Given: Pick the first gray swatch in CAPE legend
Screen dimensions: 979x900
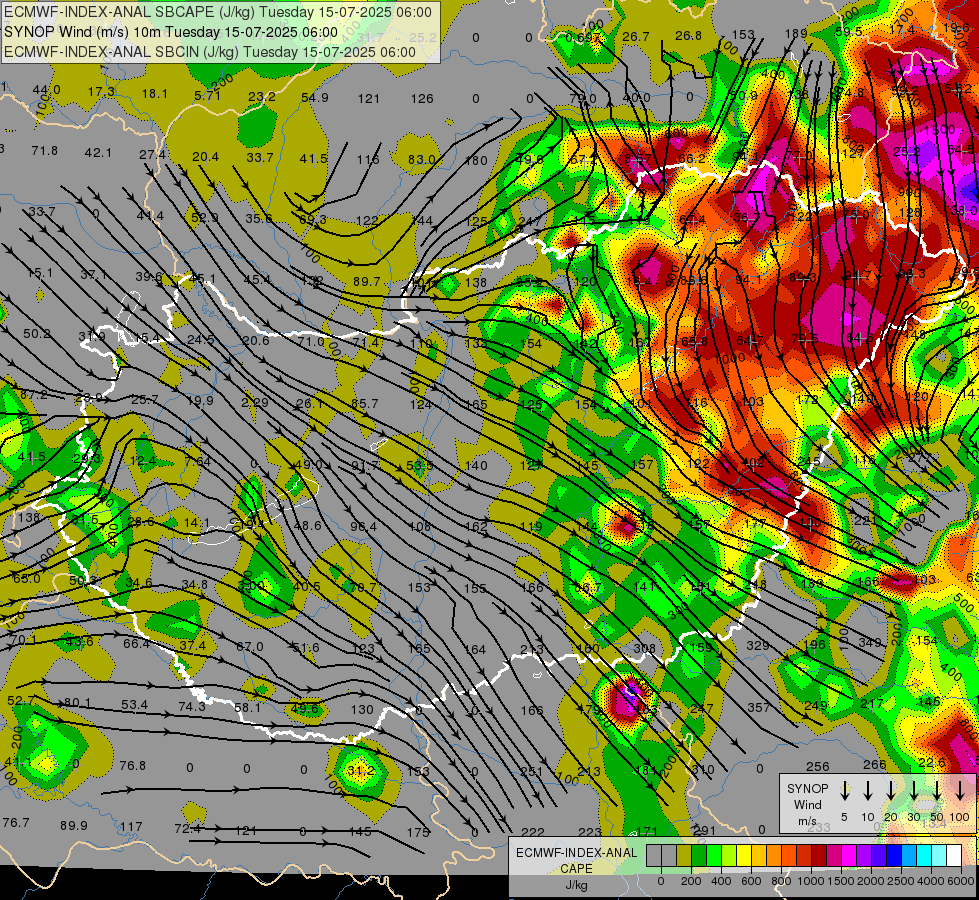Looking at the screenshot, I should click(654, 855).
